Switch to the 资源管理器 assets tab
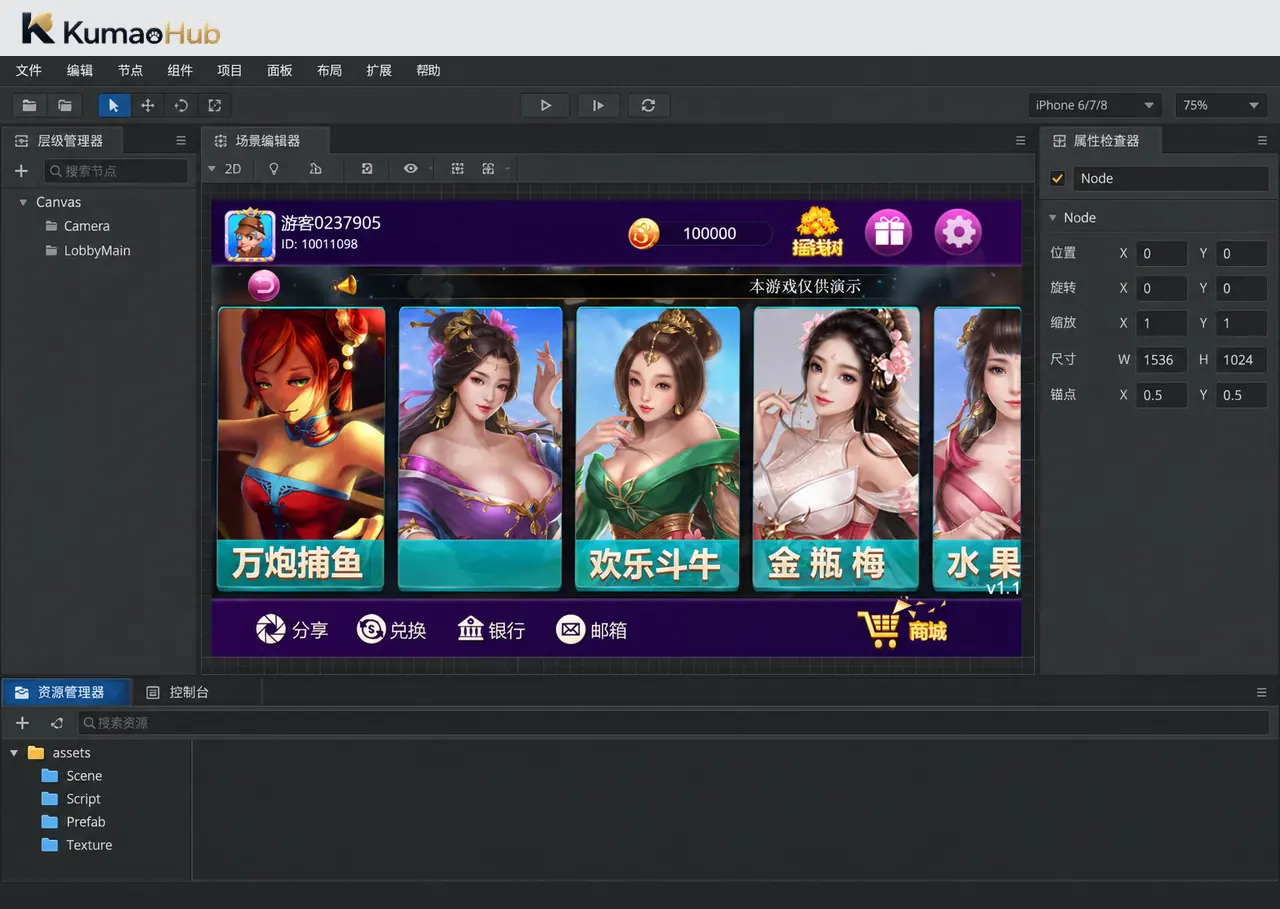 (67, 692)
